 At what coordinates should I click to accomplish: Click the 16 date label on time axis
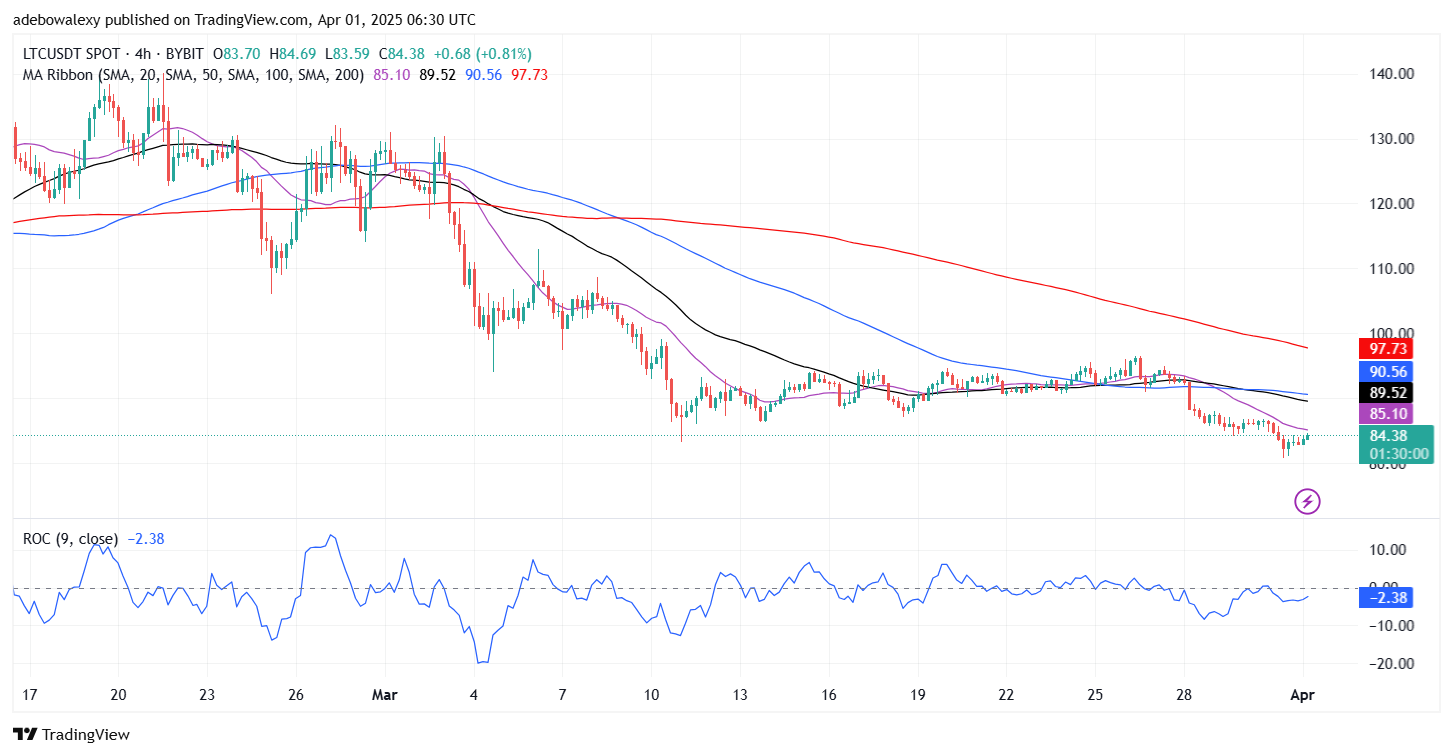point(829,695)
